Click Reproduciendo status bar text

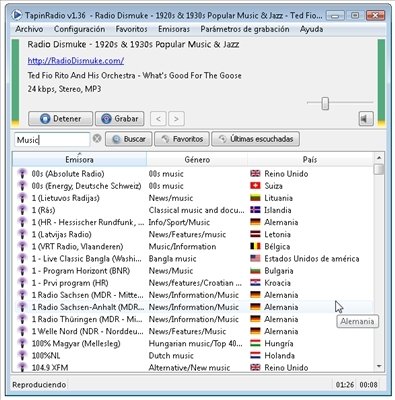point(39,385)
